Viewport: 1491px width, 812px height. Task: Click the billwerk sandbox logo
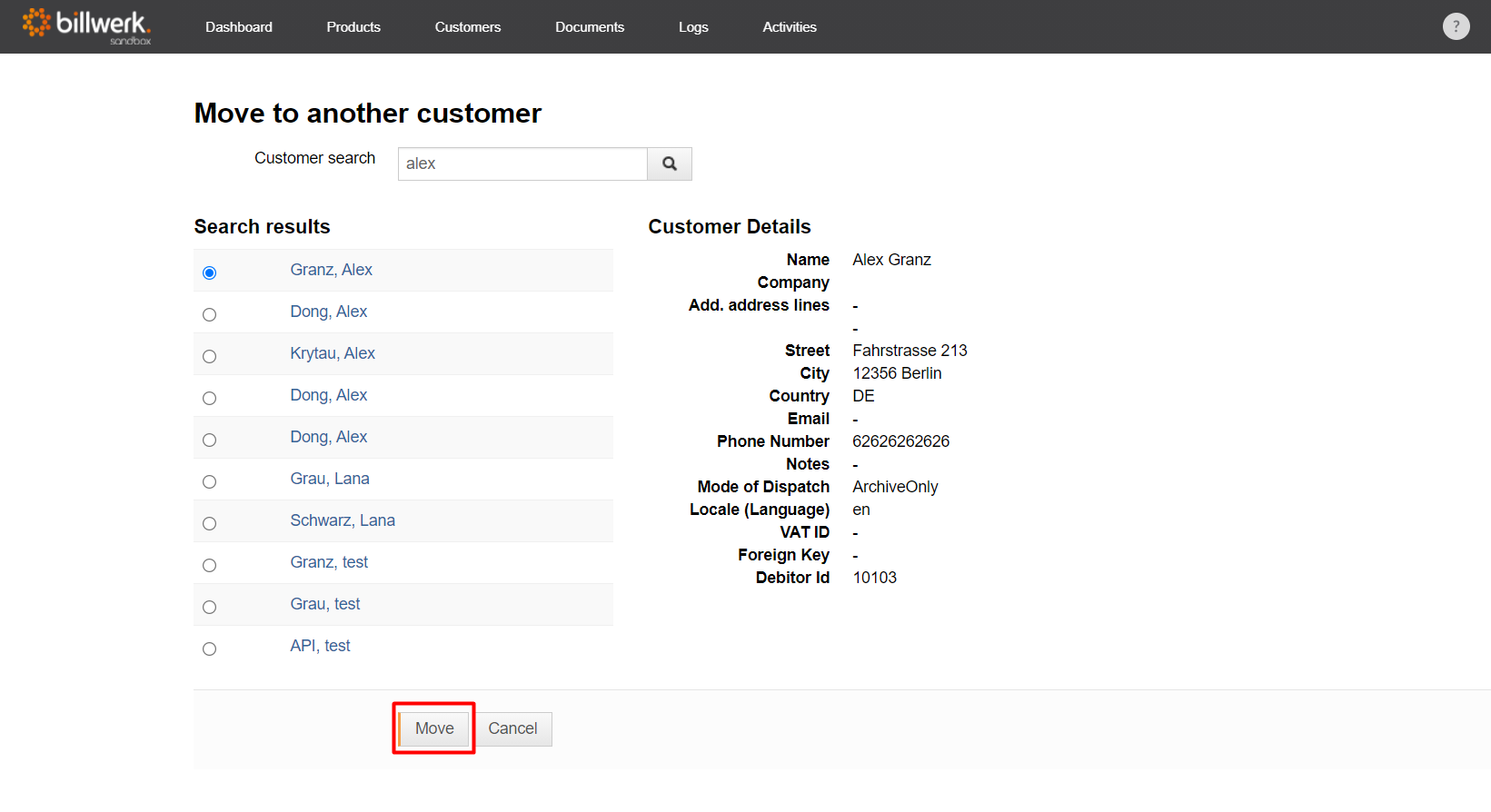tap(86, 26)
